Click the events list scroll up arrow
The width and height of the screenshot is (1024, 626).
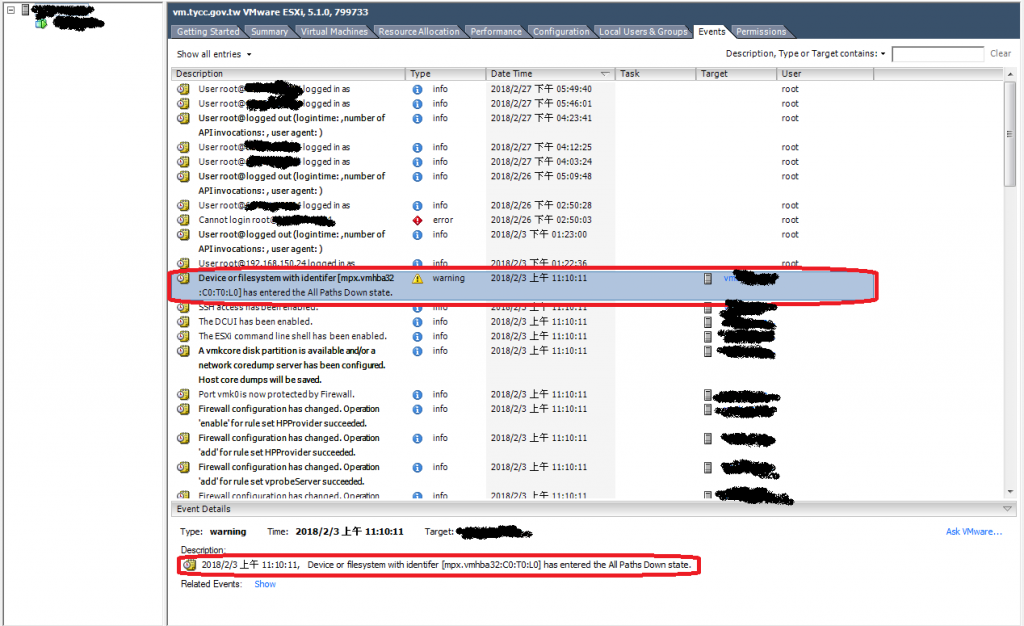[x=1010, y=74]
